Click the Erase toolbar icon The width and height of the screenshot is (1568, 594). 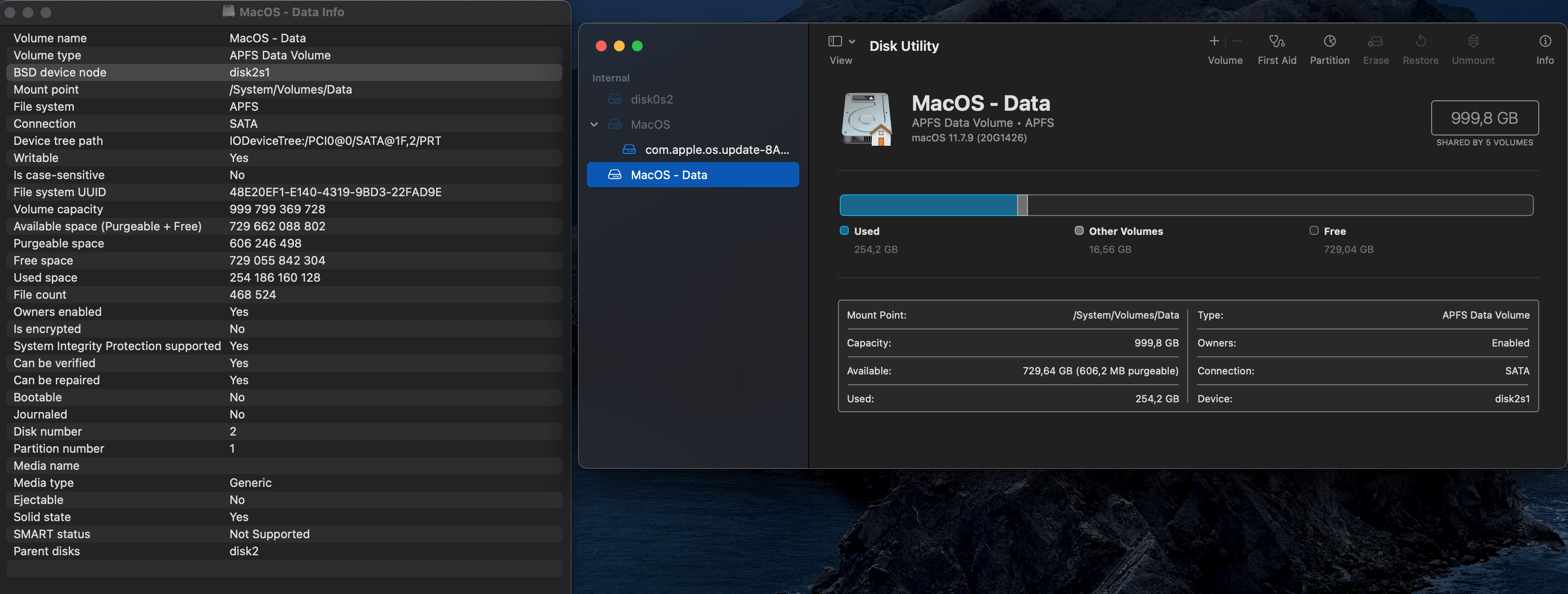(x=1375, y=41)
